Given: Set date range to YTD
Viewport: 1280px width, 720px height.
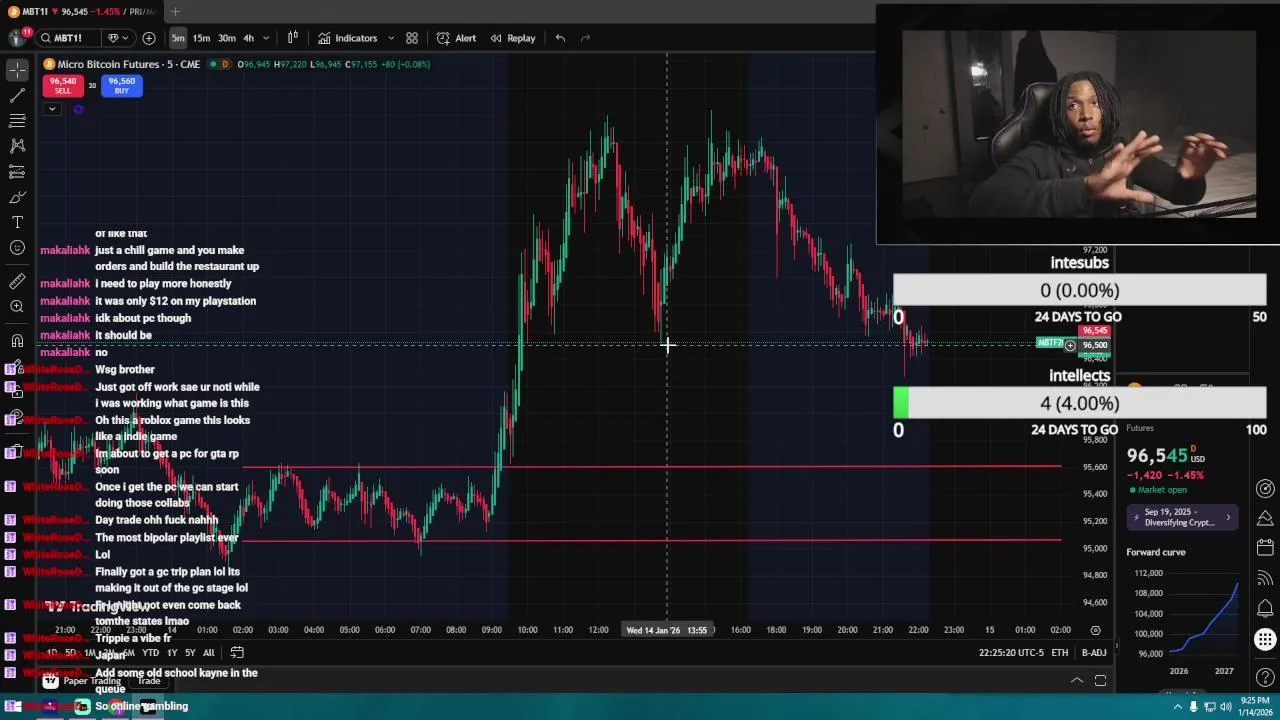Looking at the screenshot, I should pos(151,653).
